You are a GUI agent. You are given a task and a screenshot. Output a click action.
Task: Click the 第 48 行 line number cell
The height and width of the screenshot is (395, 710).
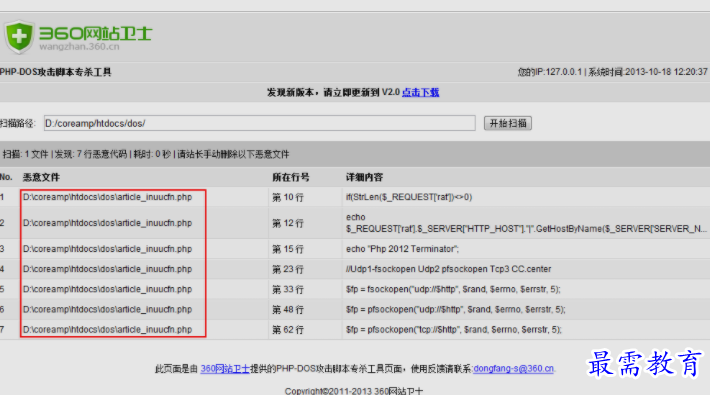pyautogui.click(x=288, y=310)
